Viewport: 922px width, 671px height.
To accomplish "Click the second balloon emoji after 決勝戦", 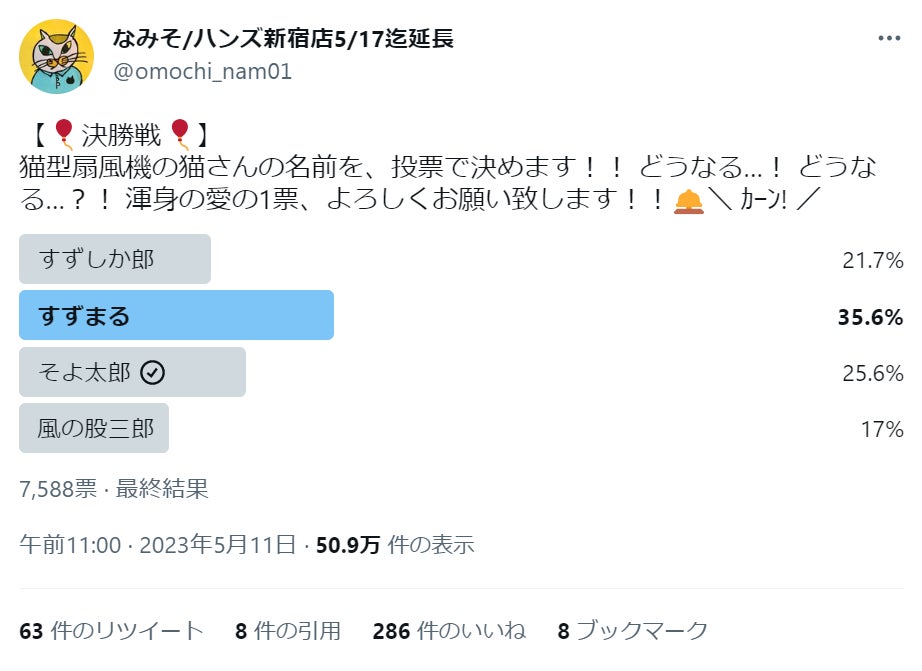I will tap(180, 132).
